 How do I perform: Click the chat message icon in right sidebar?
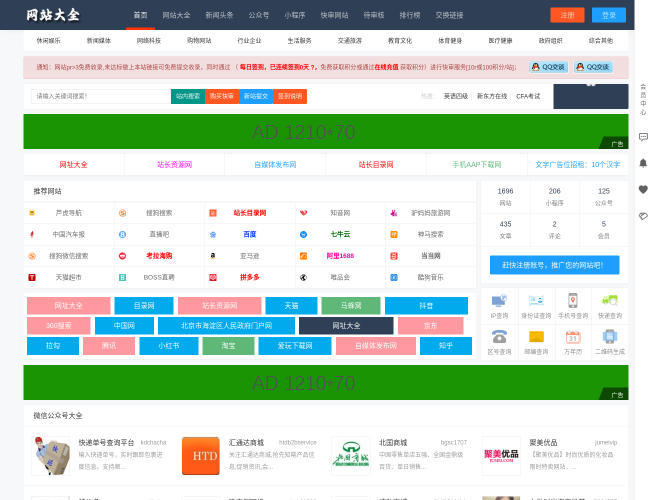[x=643, y=137]
